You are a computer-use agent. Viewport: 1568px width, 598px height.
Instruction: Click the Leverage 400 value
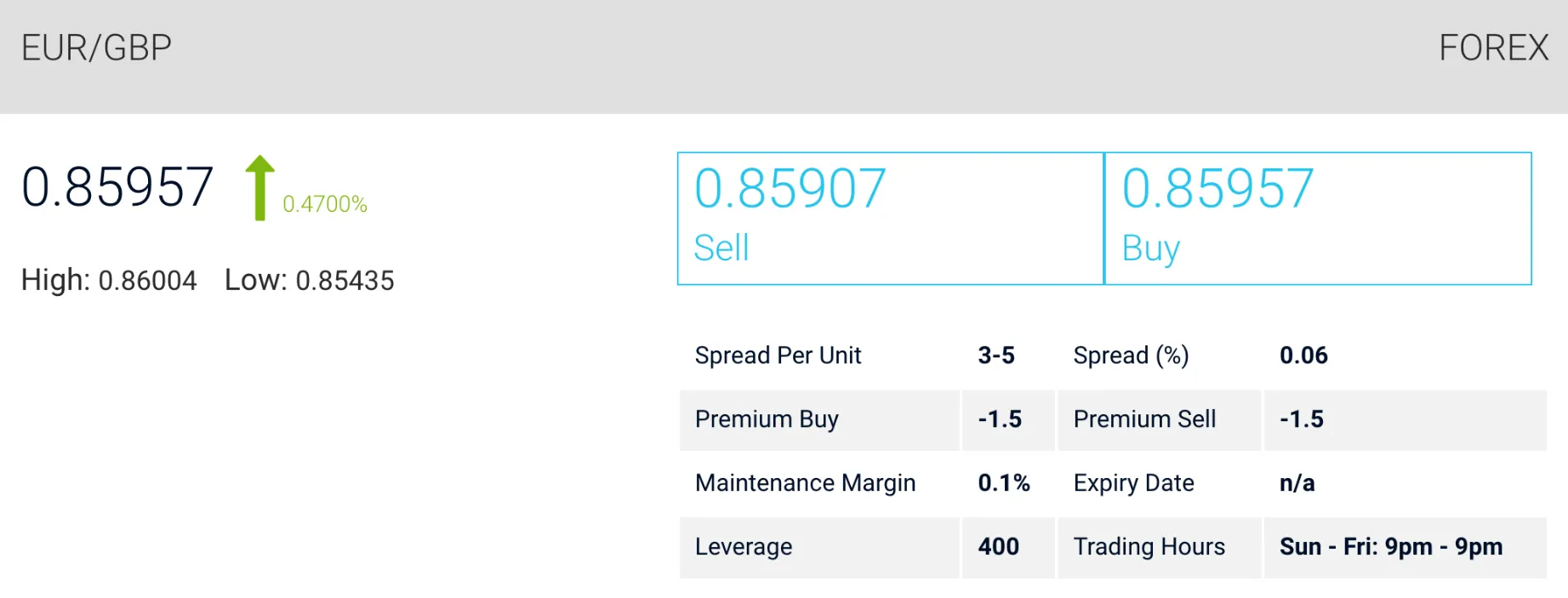pos(999,546)
